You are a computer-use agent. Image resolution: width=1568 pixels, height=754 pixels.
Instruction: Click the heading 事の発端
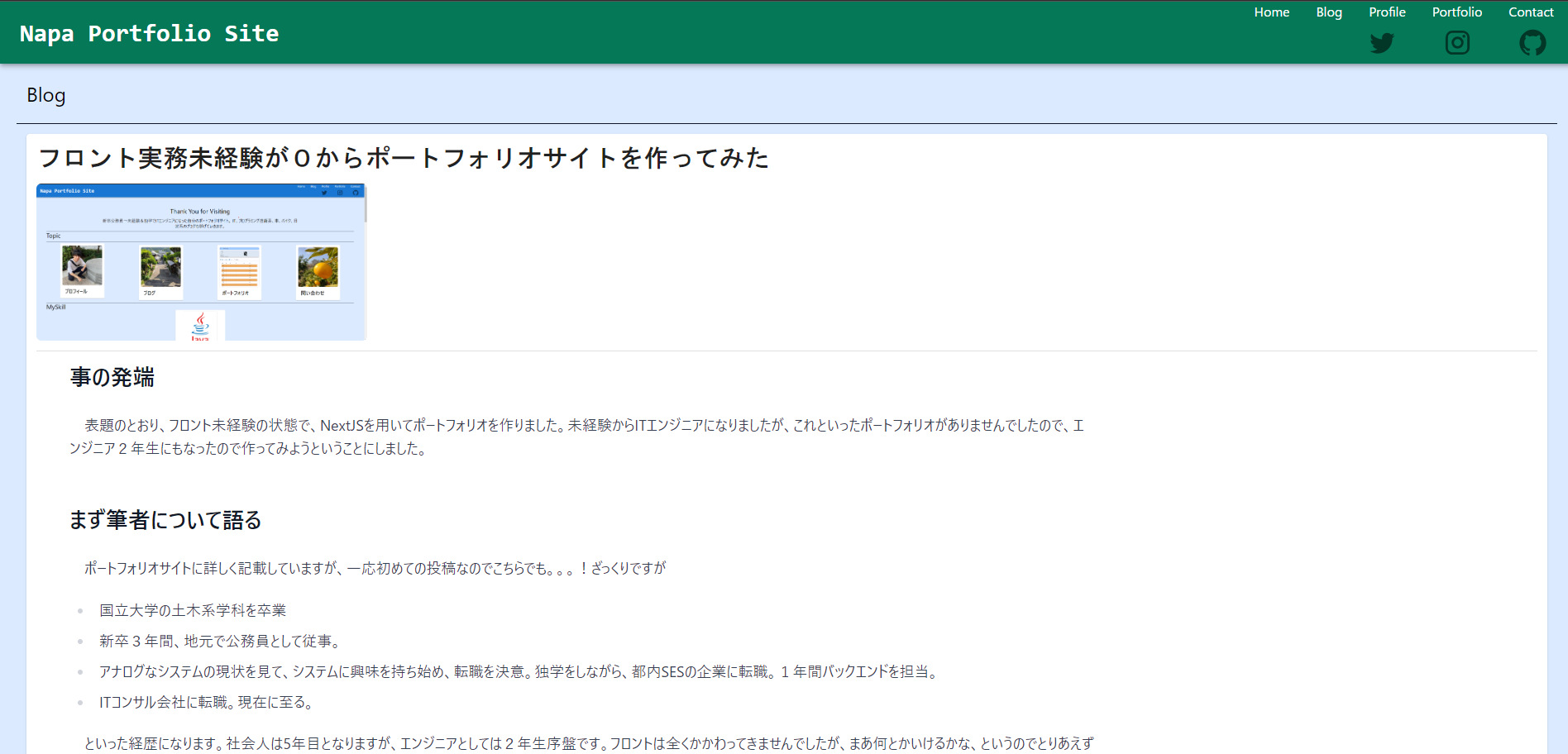pos(112,377)
